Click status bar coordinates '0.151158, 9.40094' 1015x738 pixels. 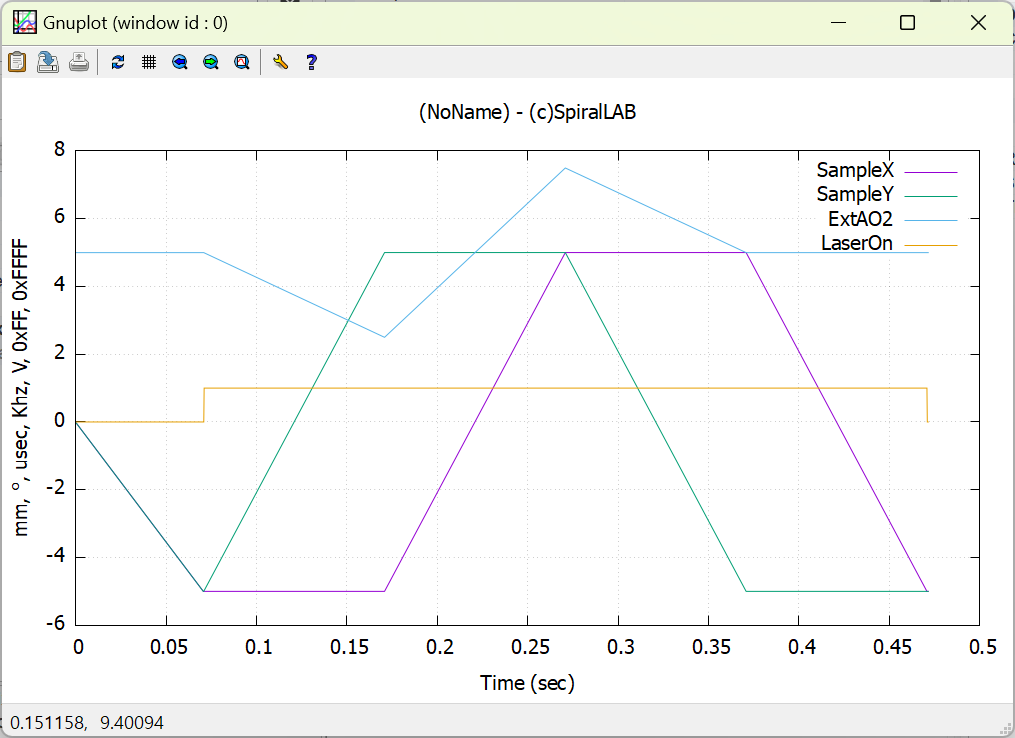point(87,722)
